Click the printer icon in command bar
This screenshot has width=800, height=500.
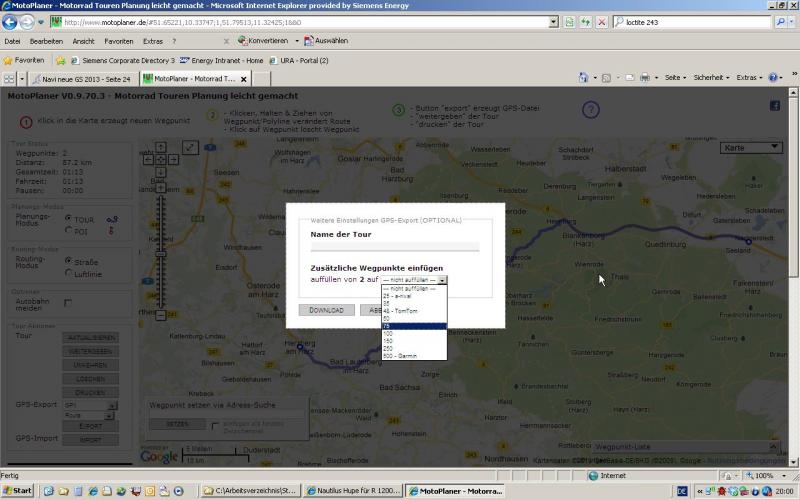point(645,78)
